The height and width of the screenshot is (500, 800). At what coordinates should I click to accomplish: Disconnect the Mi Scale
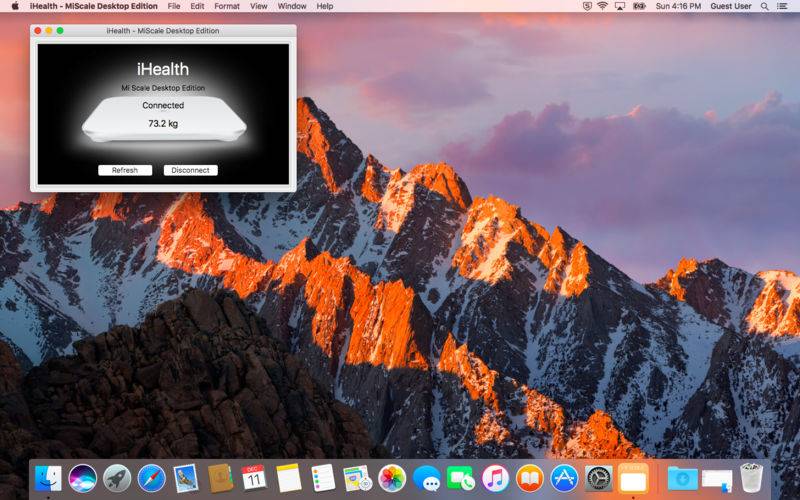190,170
